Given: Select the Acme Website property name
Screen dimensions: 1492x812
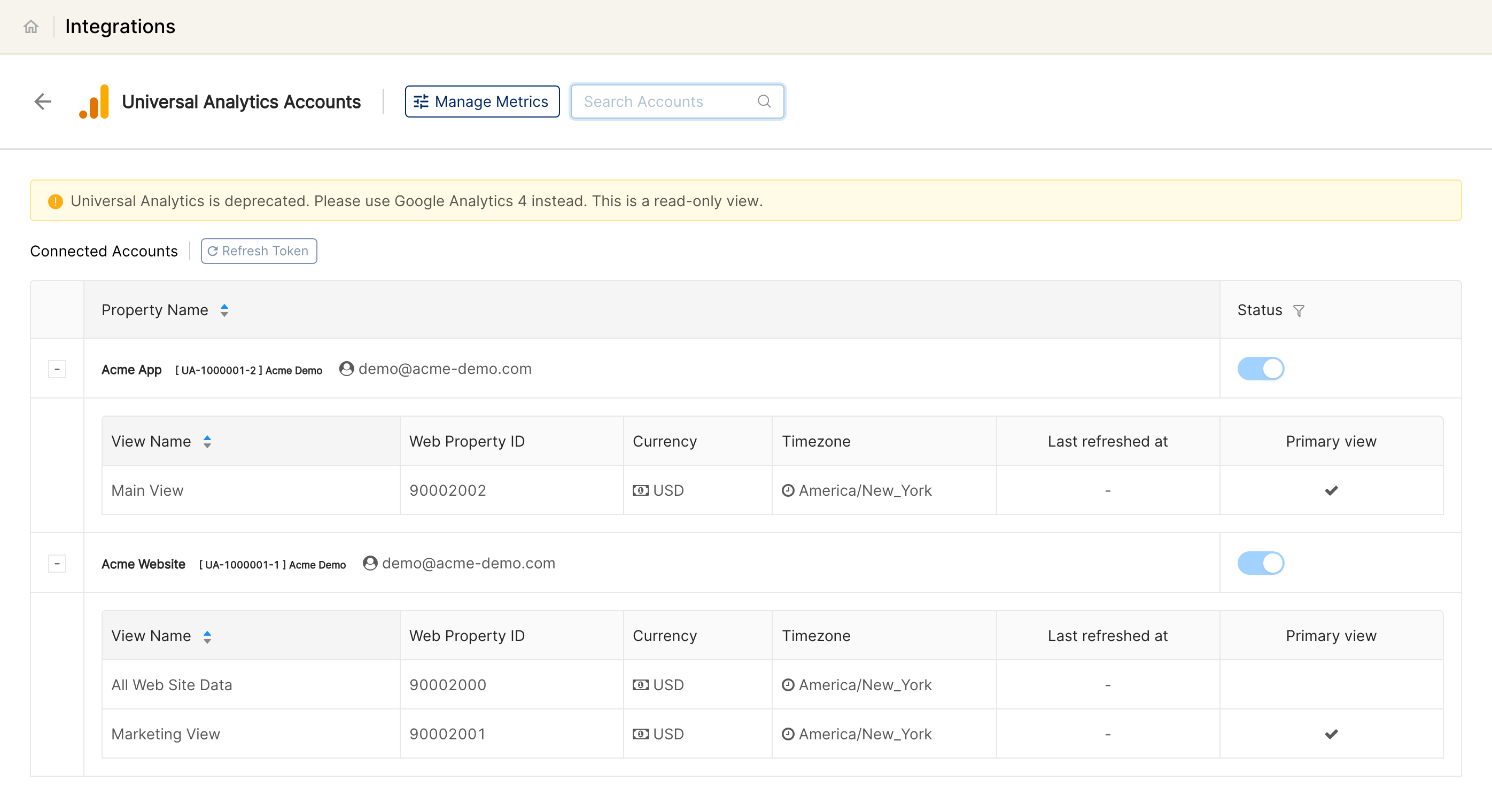Looking at the screenshot, I should [x=143, y=564].
